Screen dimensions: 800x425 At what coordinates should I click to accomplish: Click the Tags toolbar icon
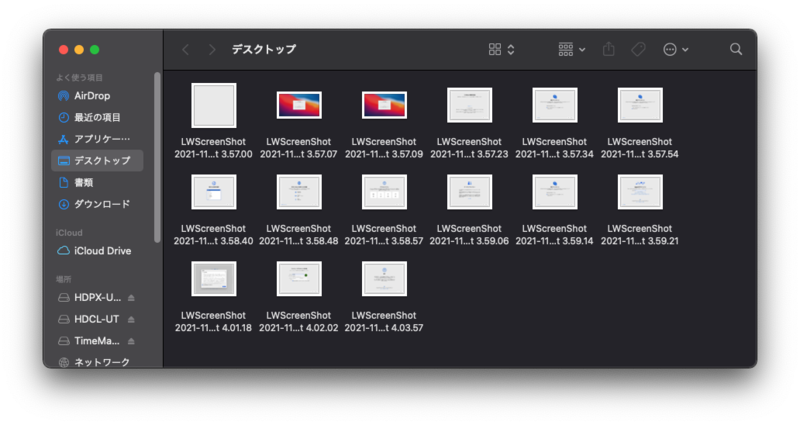point(638,49)
